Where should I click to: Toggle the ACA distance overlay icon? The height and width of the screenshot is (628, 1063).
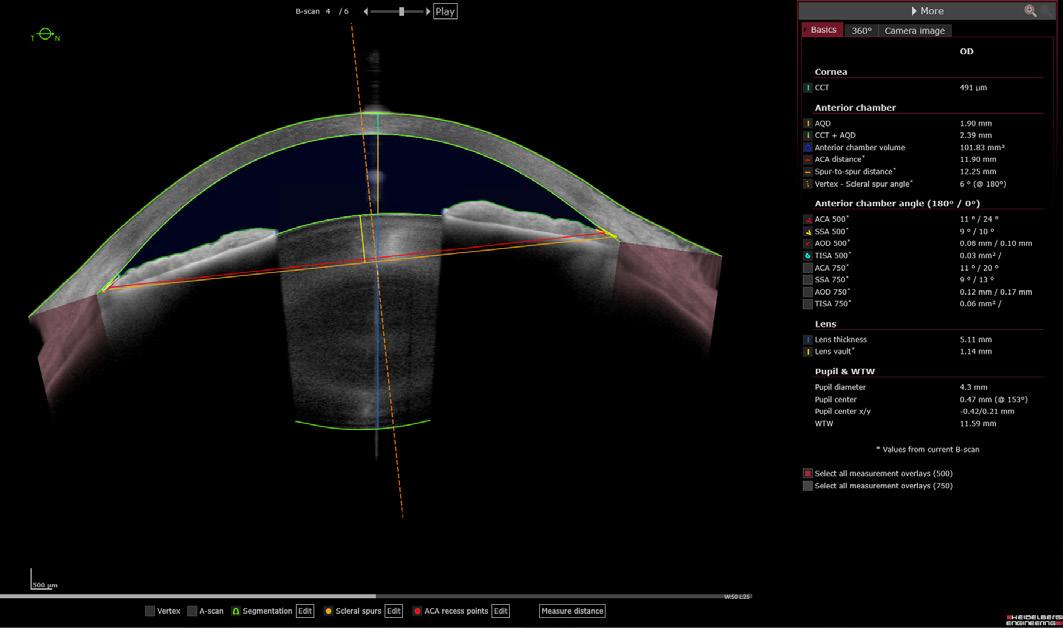tap(807, 159)
